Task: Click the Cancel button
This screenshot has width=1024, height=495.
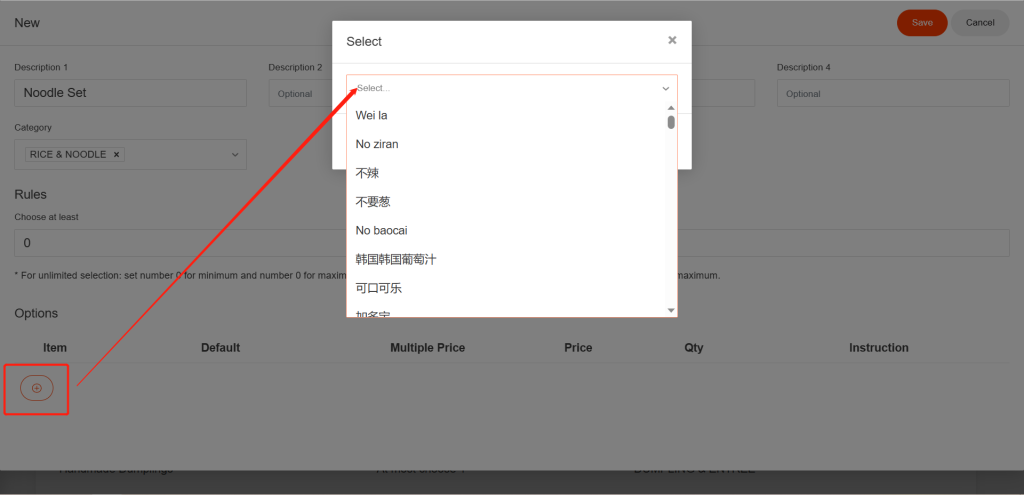Action: pos(980,23)
